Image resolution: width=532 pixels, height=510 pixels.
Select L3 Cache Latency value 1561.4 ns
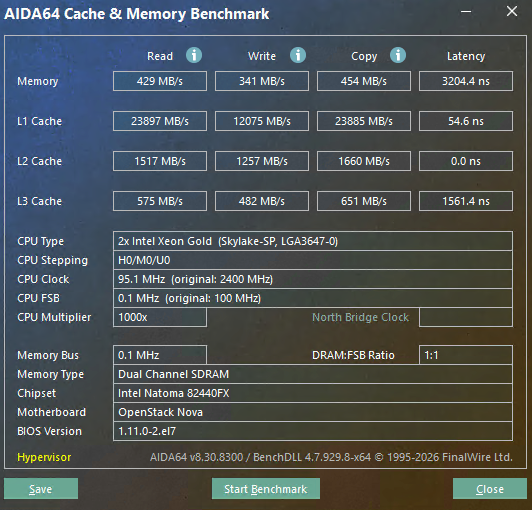(x=466, y=201)
